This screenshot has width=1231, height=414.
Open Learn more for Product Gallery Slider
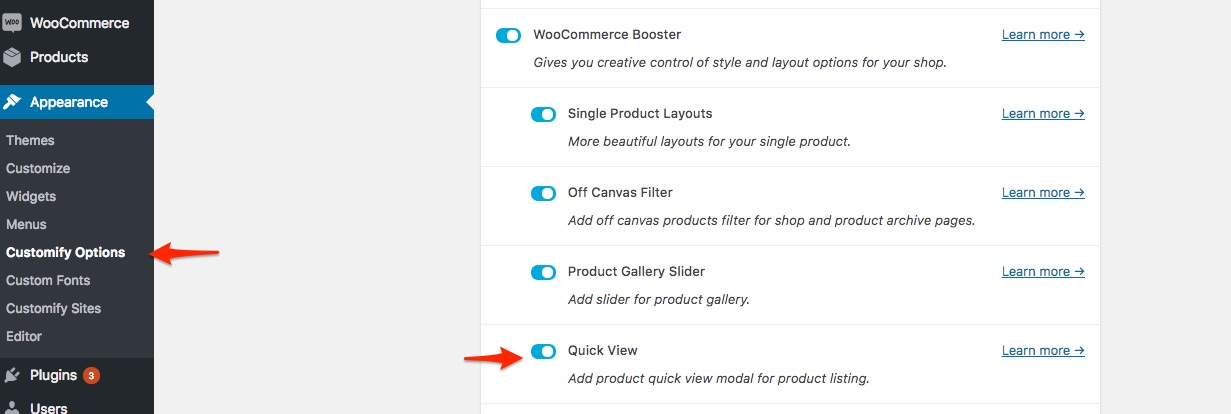coord(1043,272)
